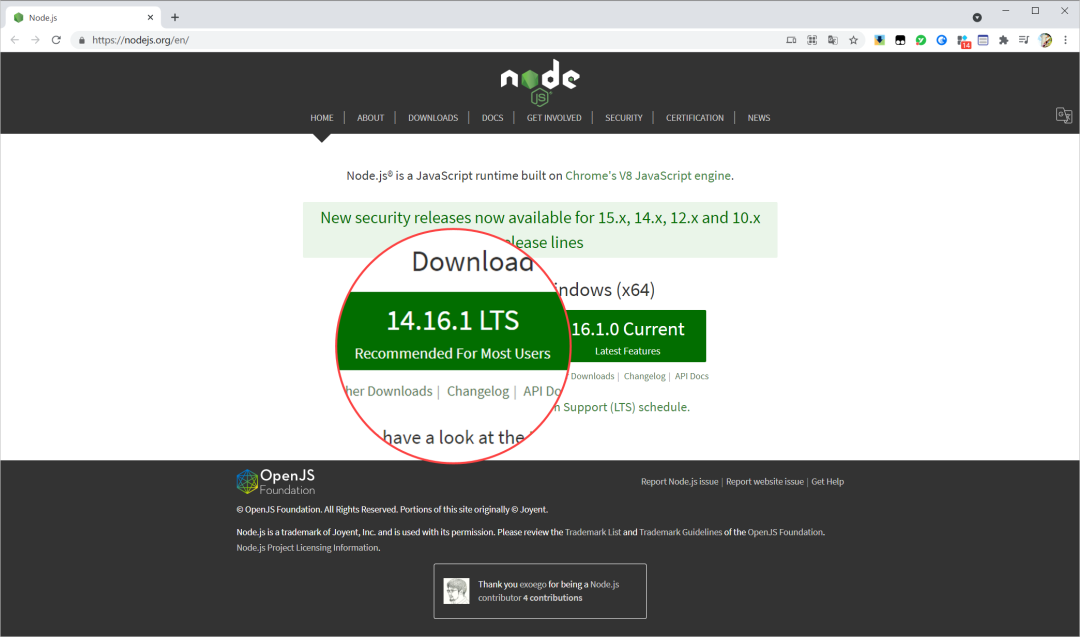Open a new tab with the plus button
This screenshot has height=637, width=1080.
click(x=175, y=17)
